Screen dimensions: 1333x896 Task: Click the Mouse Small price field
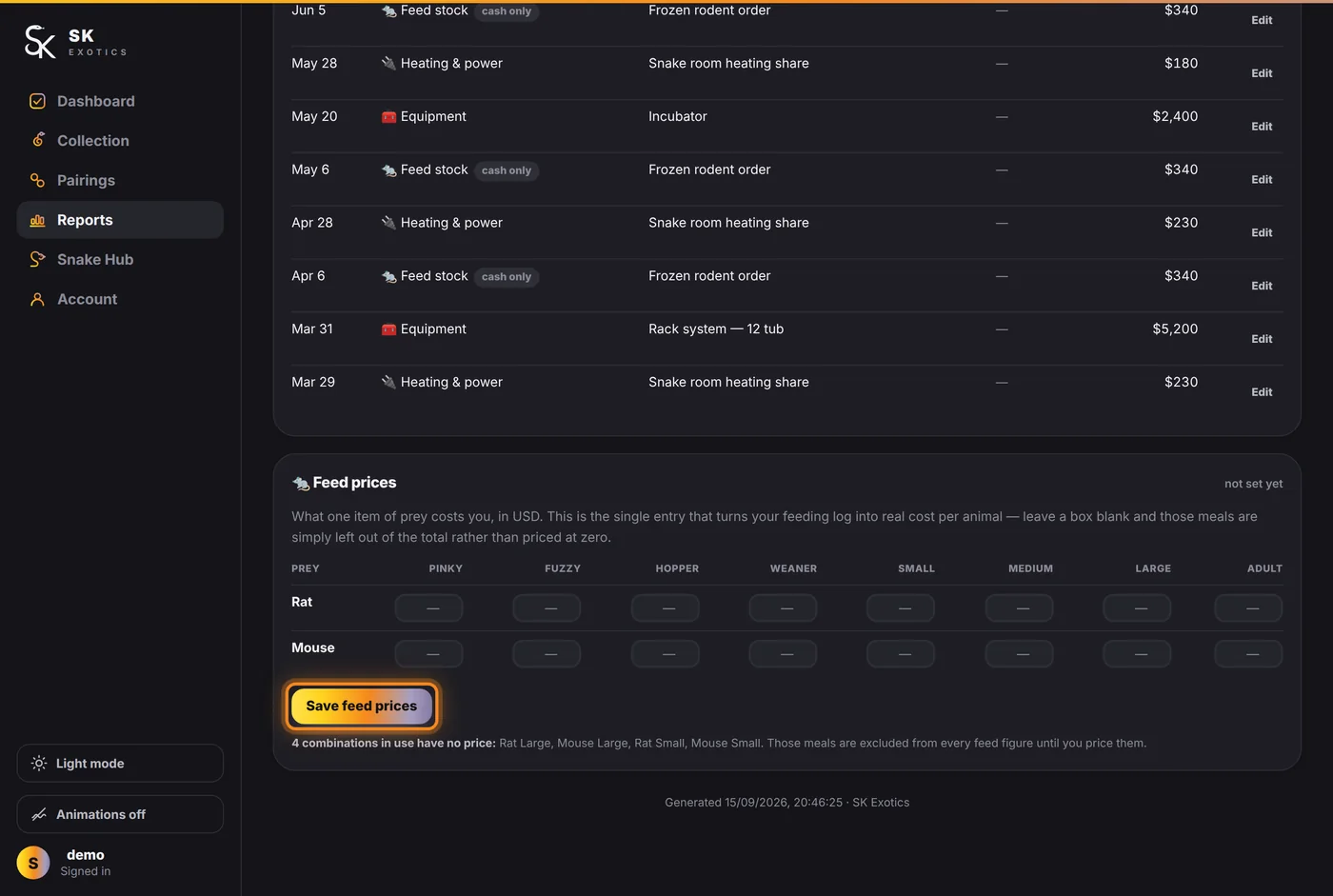[x=901, y=653]
